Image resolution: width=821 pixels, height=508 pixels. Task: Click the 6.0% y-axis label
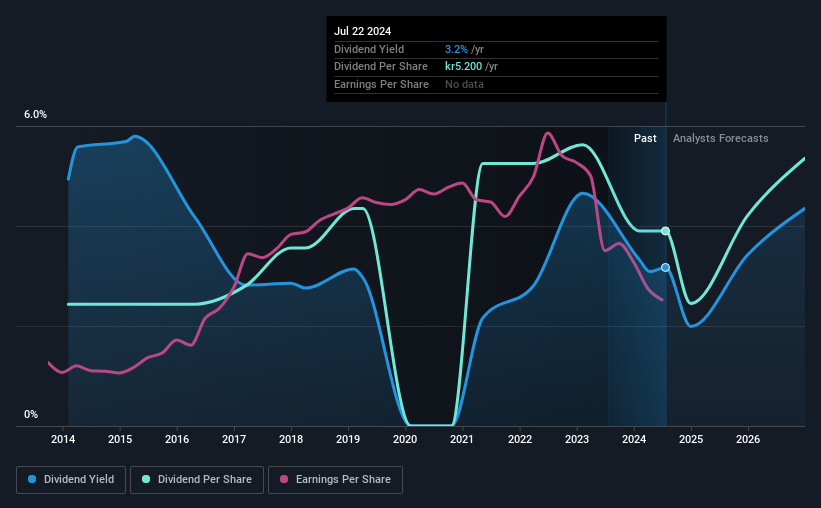(x=35, y=115)
